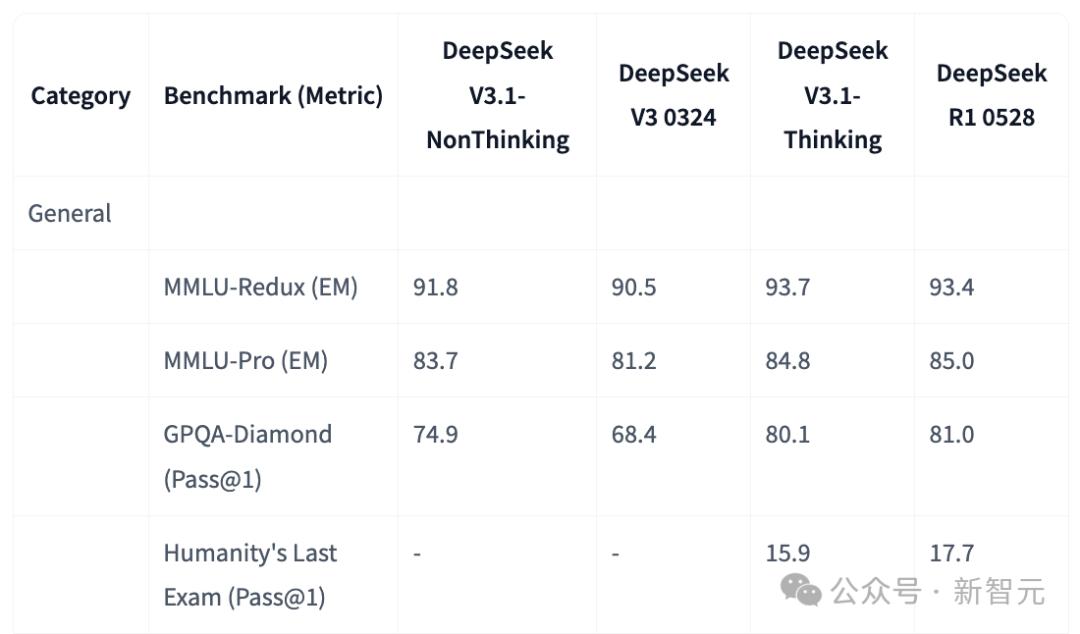The height and width of the screenshot is (634, 1080).
Task: Select the 90.5 score value
Action: point(634,288)
